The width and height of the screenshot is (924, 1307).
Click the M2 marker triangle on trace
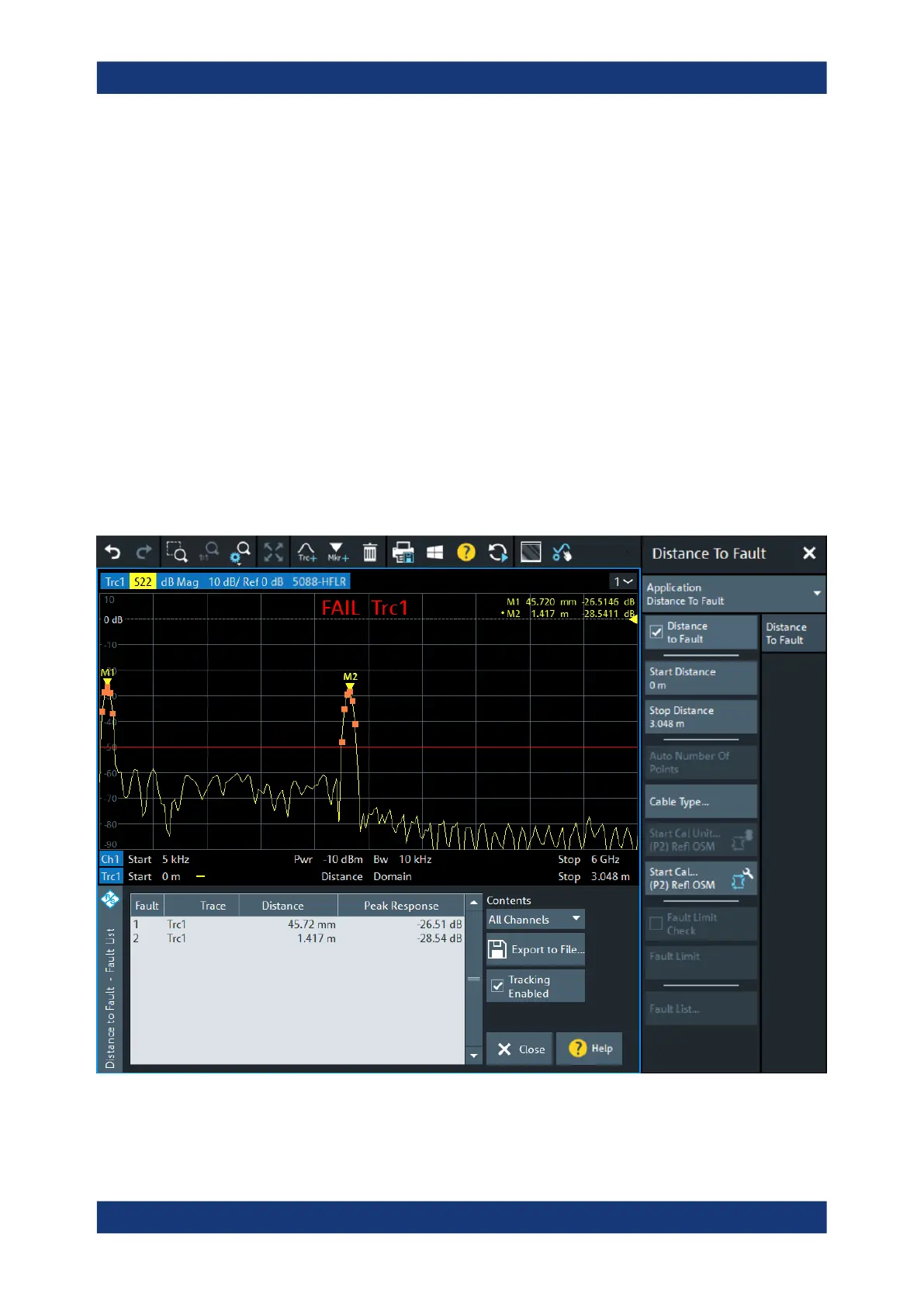[350, 687]
